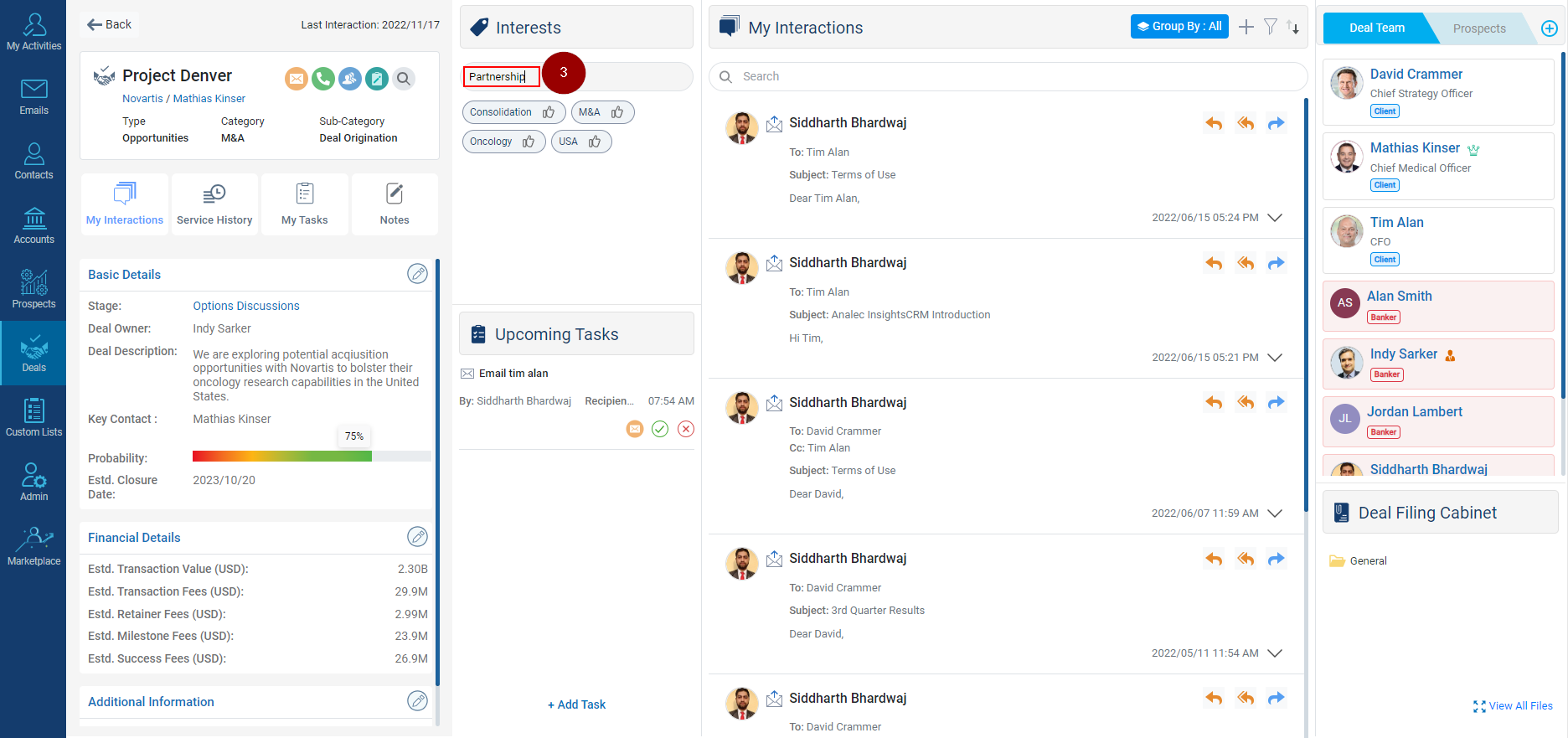Click the Deal Team list scrollbar
1568x738 pixels.
pos(1563,226)
